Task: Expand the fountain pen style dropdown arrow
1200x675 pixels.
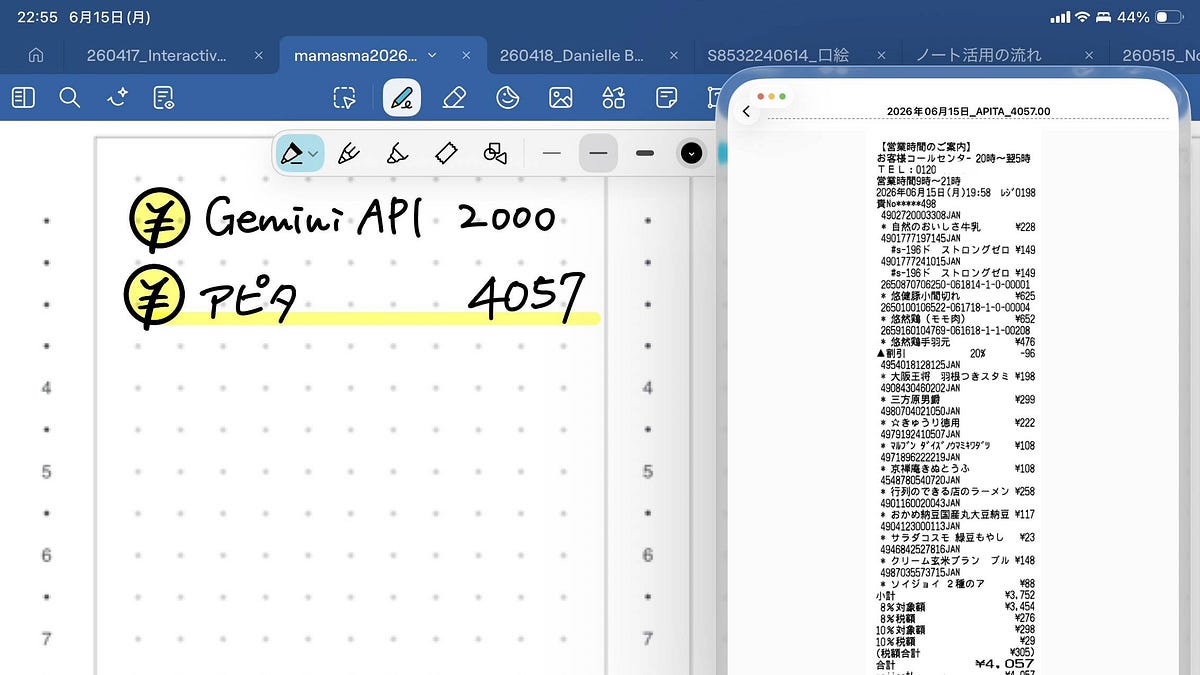Action: [x=313, y=154]
